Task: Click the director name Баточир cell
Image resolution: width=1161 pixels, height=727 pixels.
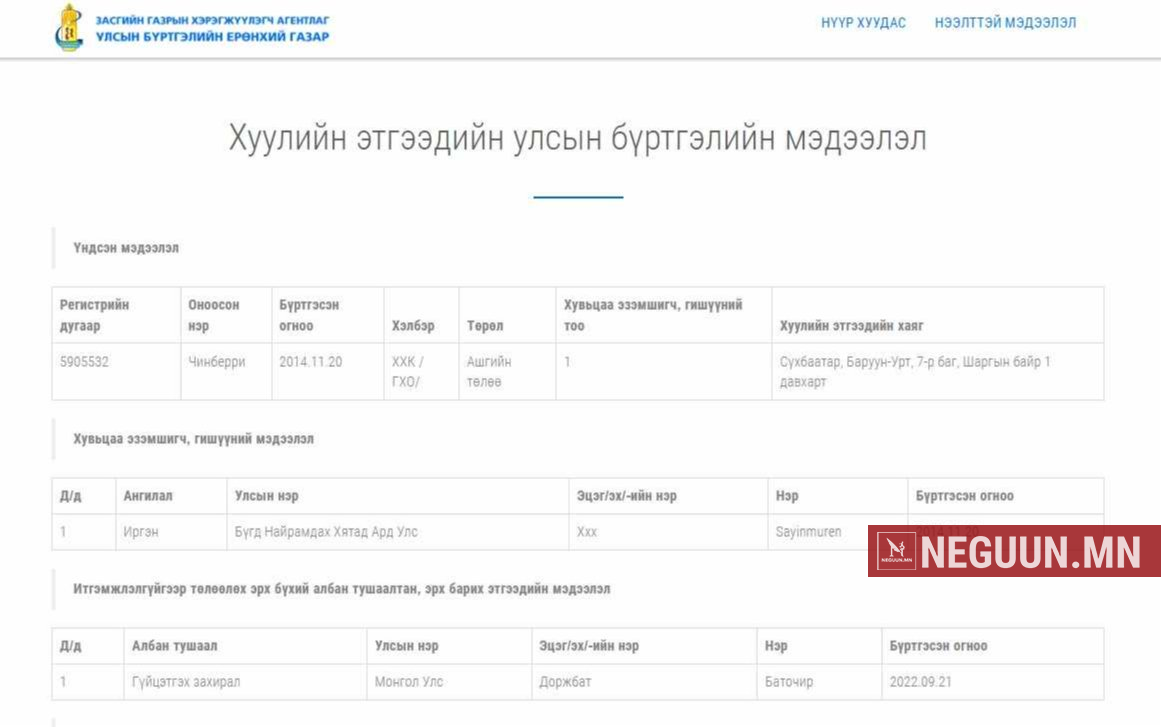Action: tap(789, 682)
